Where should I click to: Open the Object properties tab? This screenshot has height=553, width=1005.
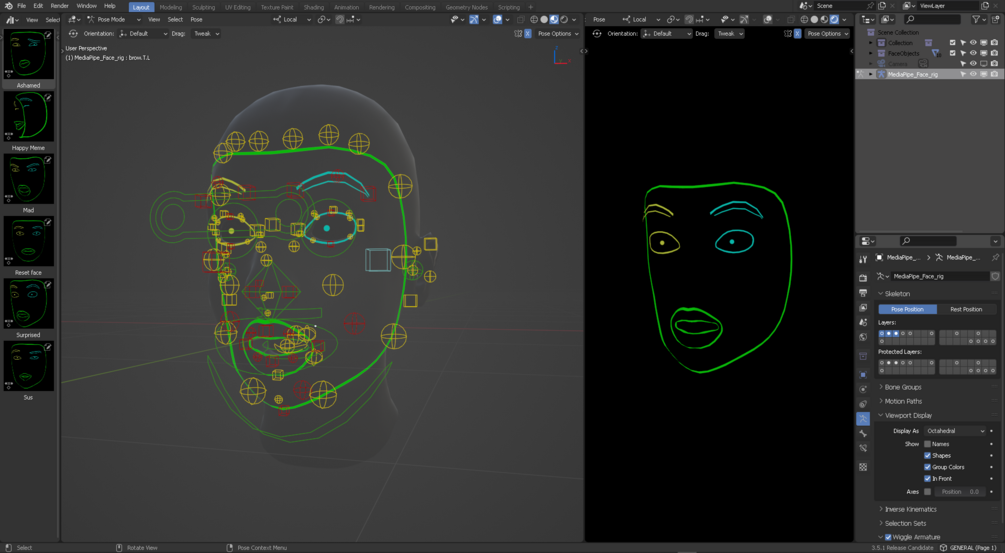click(863, 374)
